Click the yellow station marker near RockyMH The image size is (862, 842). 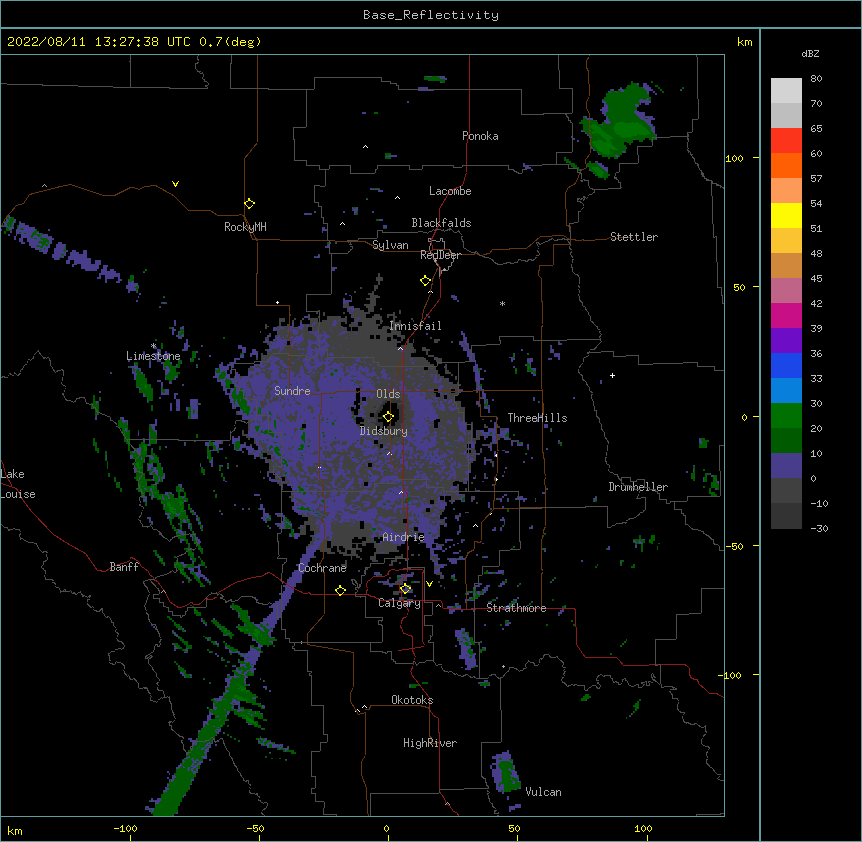point(249,203)
